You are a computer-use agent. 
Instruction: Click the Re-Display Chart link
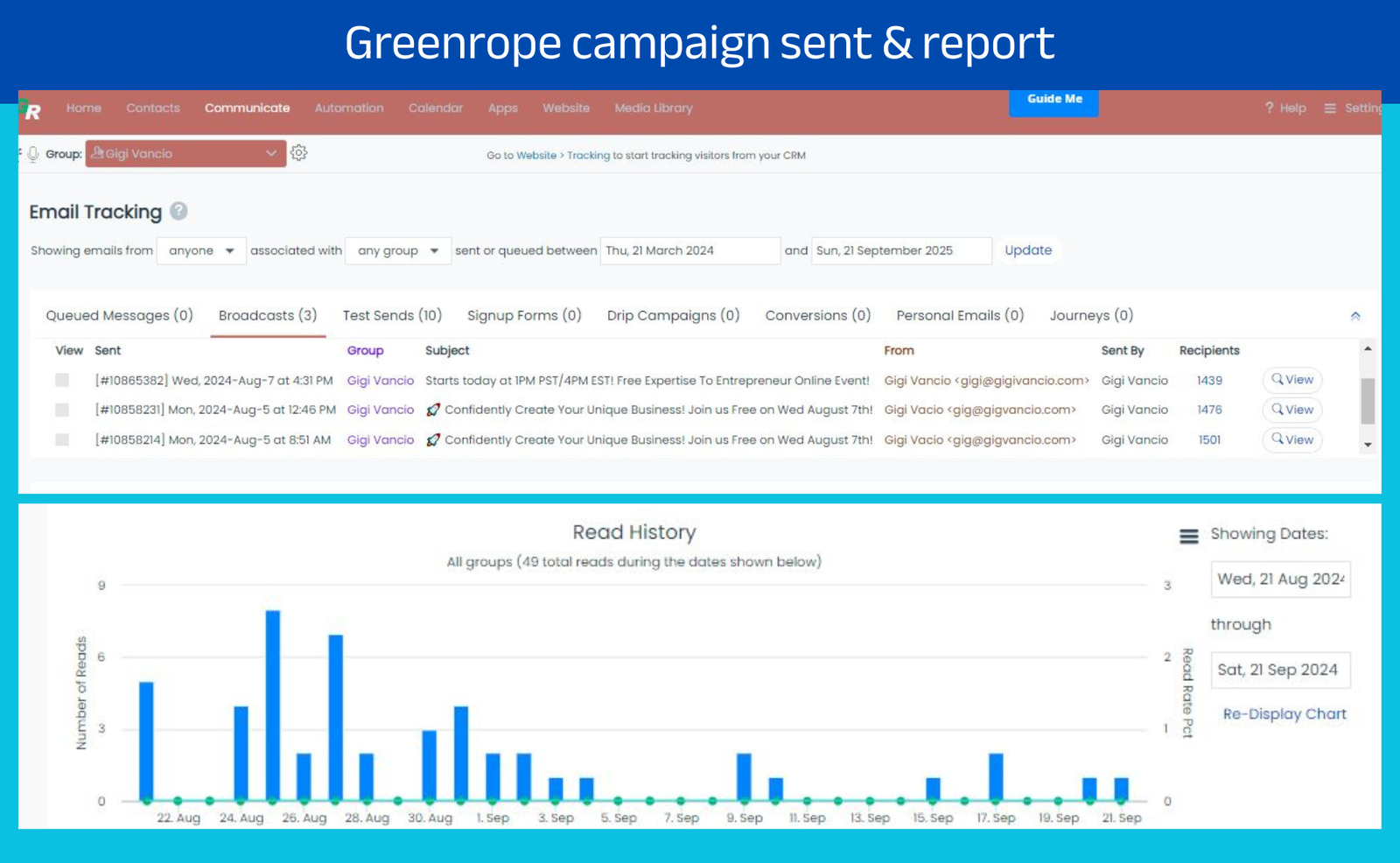pos(1284,714)
